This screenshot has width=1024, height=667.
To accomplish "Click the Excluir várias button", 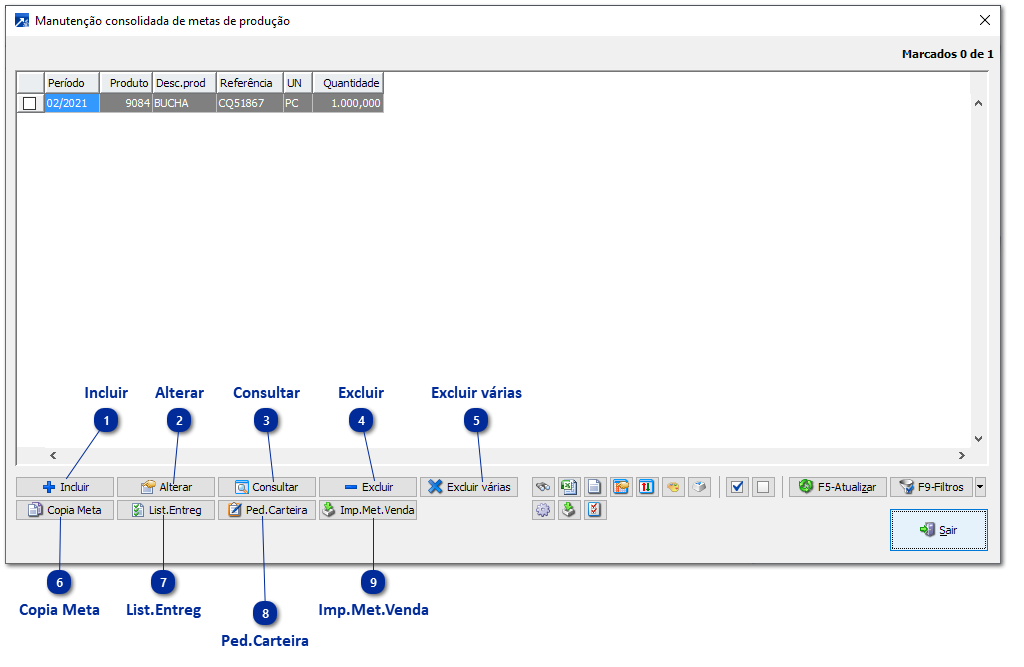I will 469,487.
